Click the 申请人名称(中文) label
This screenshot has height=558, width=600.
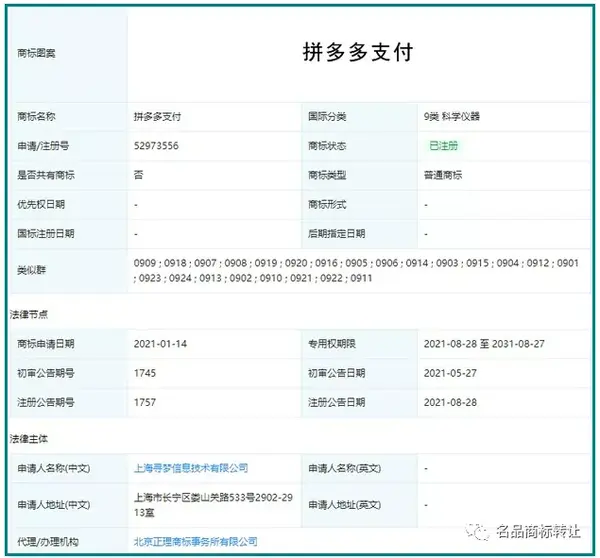tap(54, 468)
